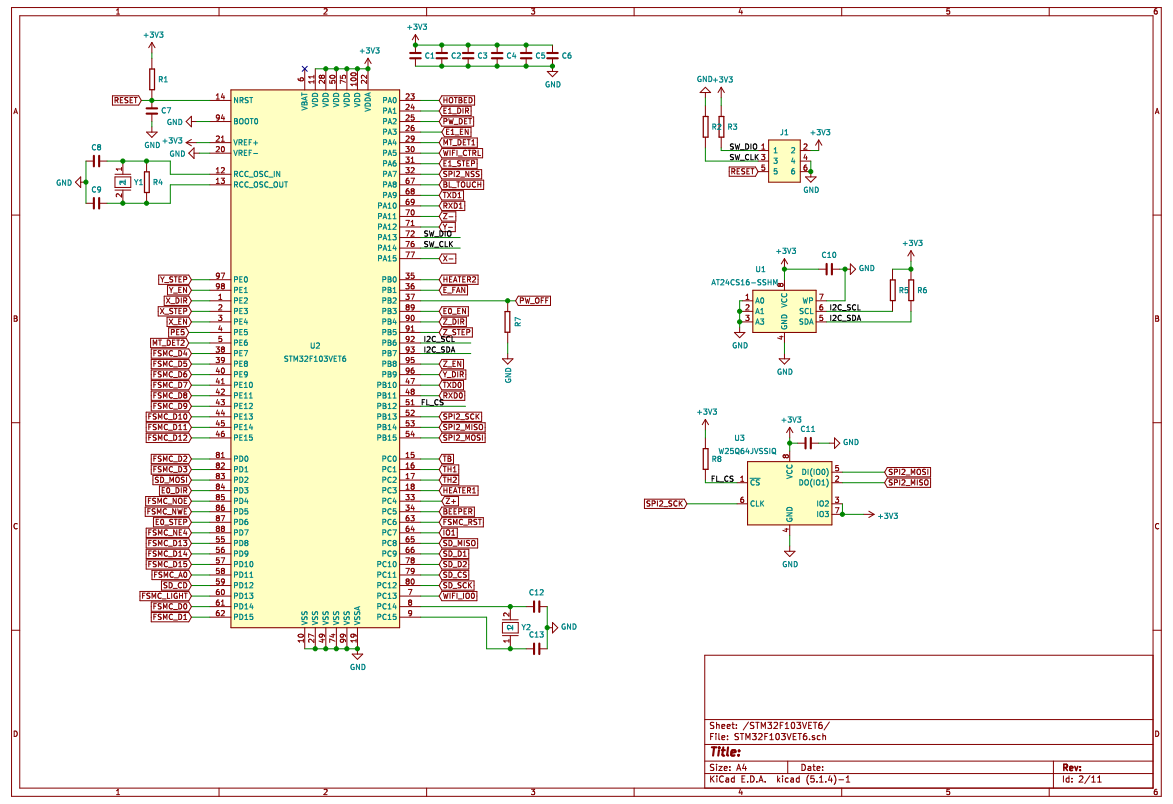
Task: Click the 'KiCad E.D.A. kicad (5.1.4)-1' text
Action: coord(780,779)
